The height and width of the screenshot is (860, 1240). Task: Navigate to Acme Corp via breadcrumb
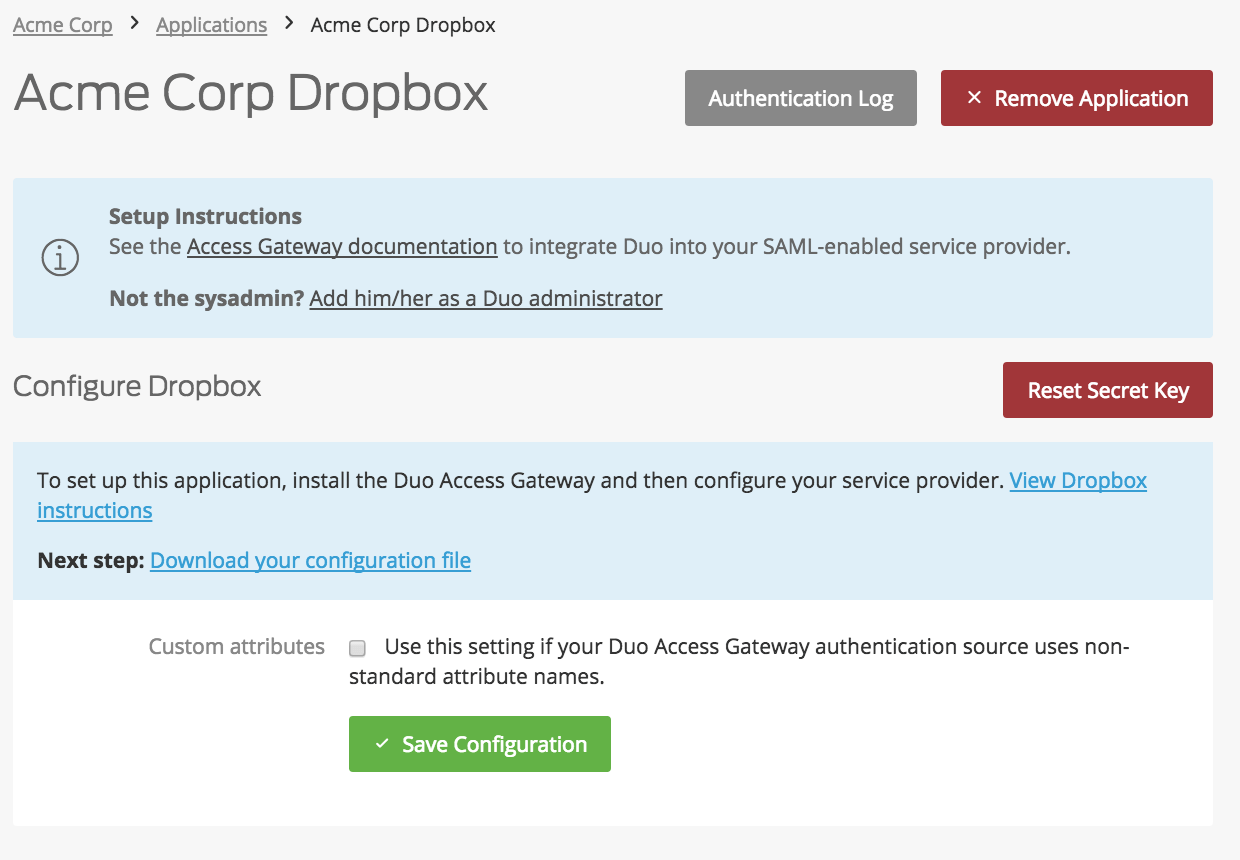point(62,24)
